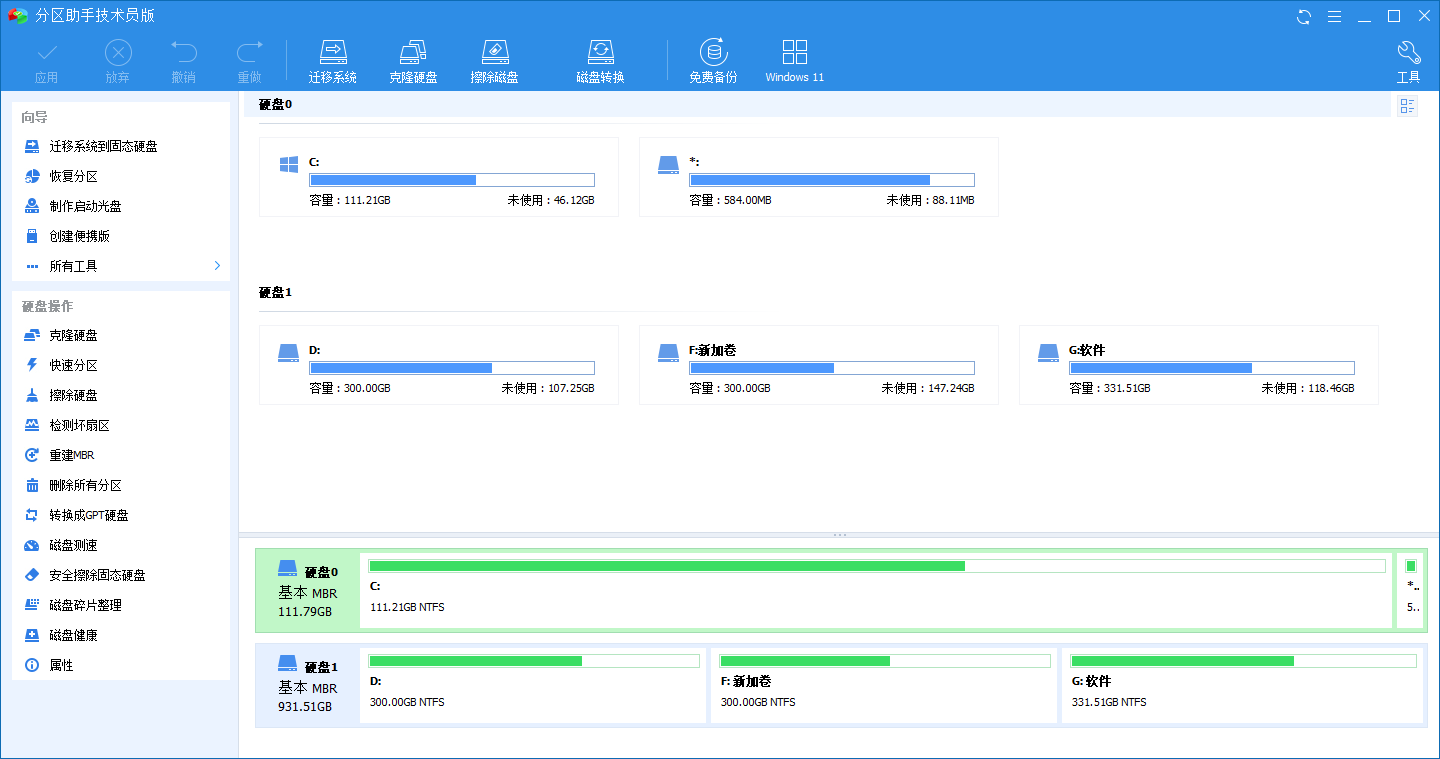Select the *: 584.00MB partition card
Screen dimensions: 1440x759
pos(819,177)
